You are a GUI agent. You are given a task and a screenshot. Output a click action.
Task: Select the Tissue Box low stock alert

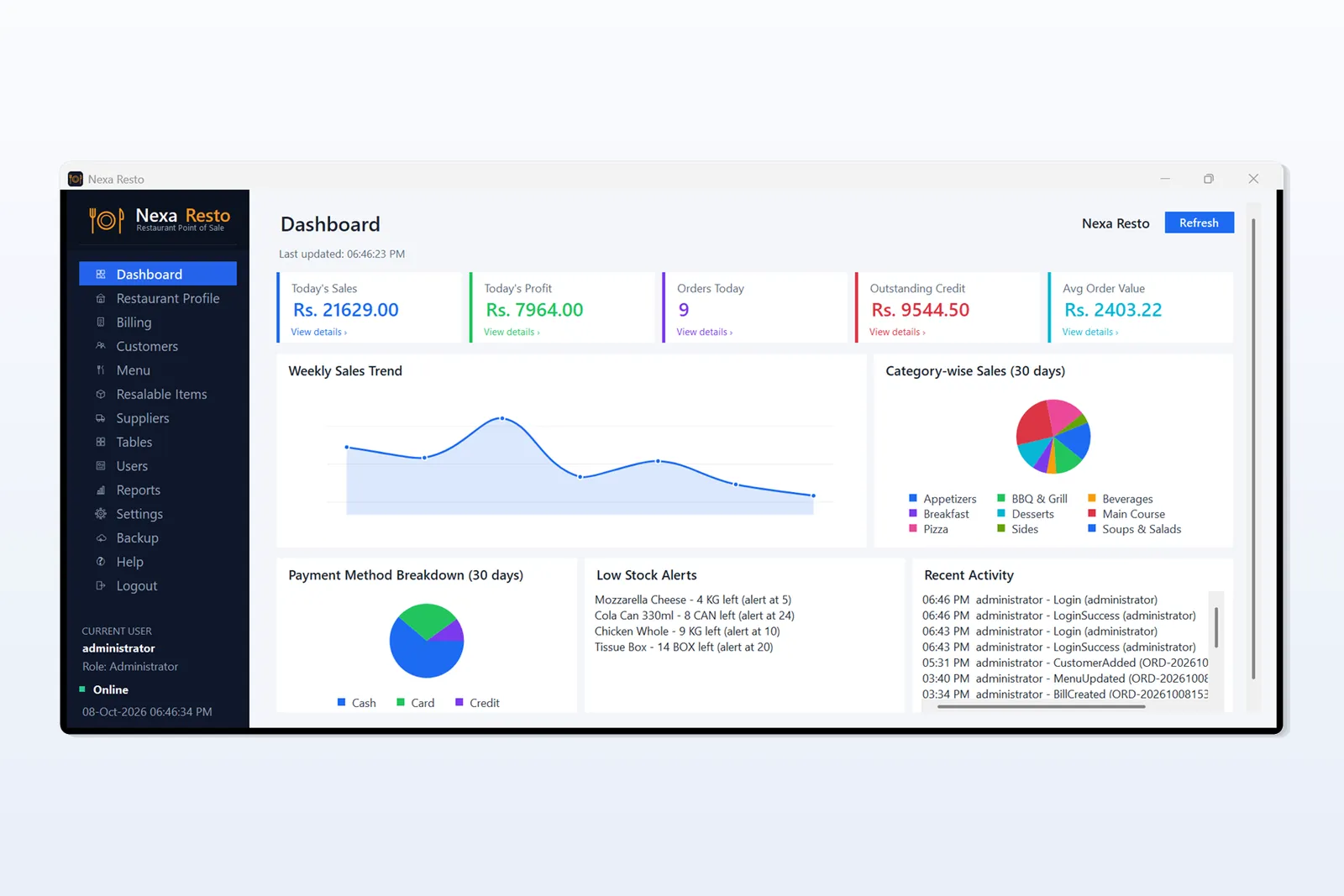click(x=684, y=647)
